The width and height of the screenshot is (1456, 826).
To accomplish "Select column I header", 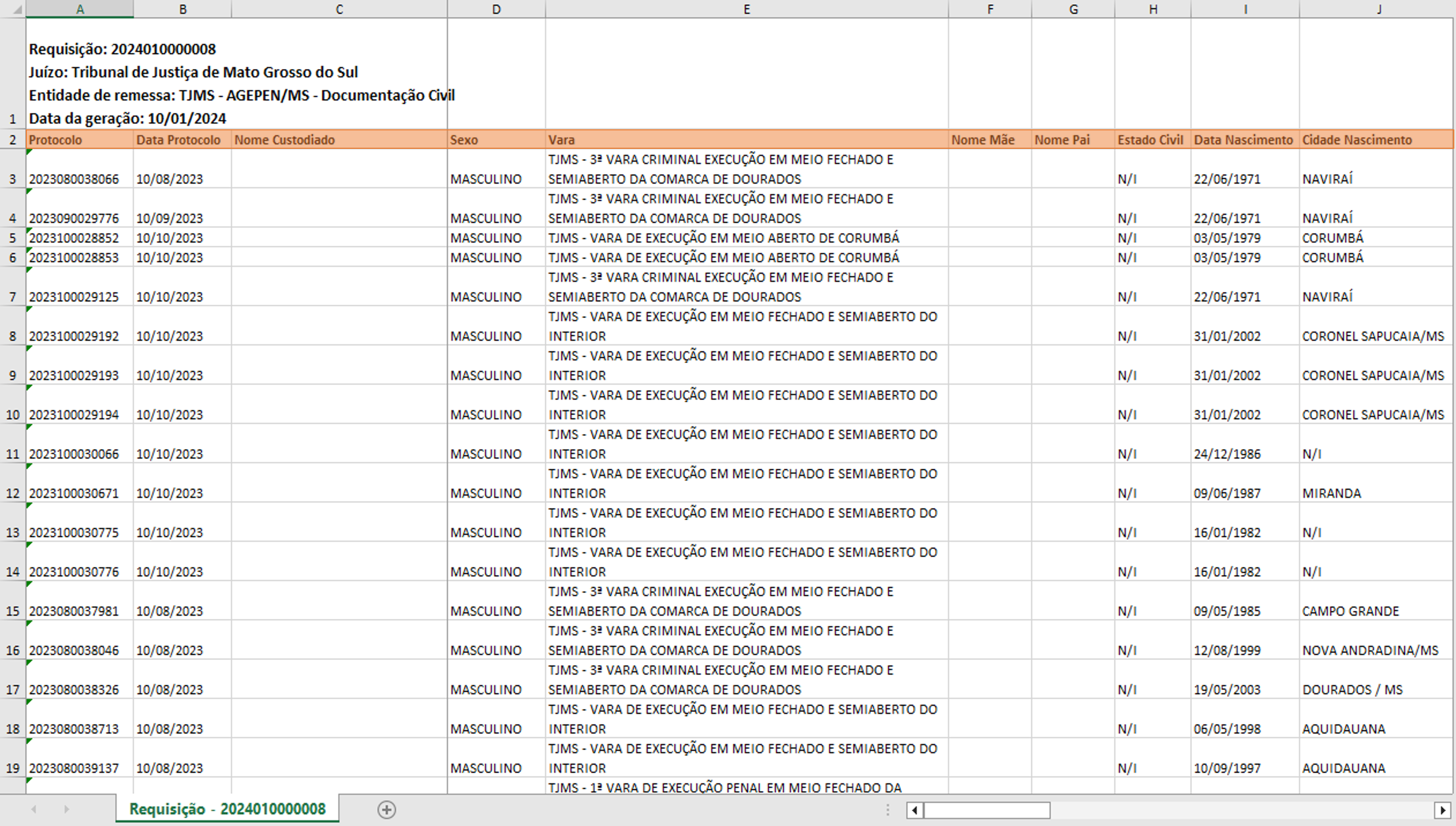I will (1245, 9).
